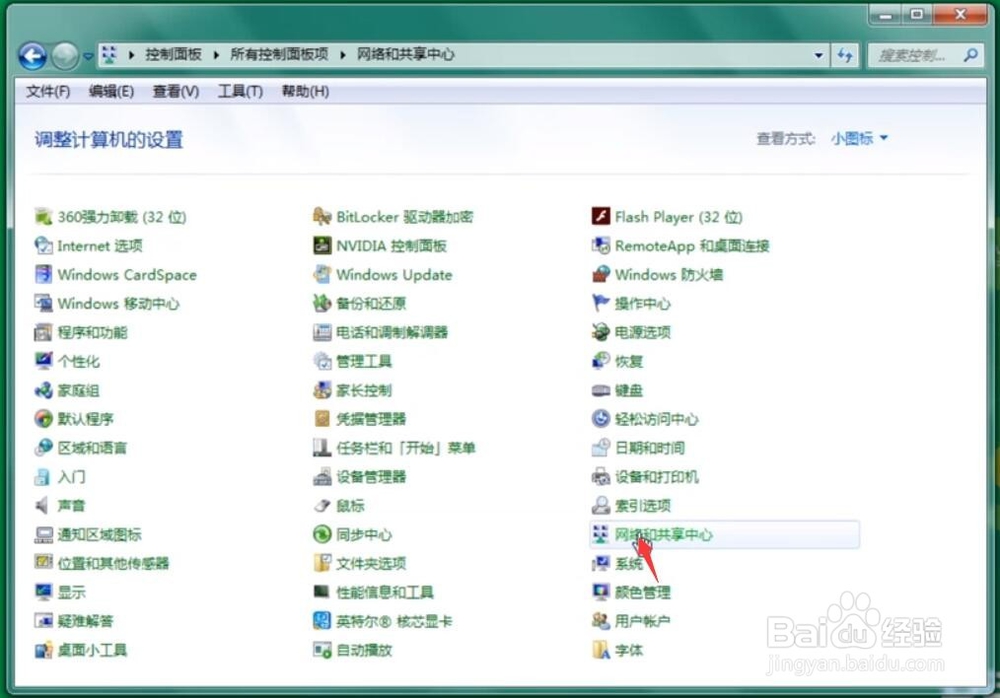Open the recent pages dropdown arrow
Screen dimensions: 1000x698
[88, 56]
